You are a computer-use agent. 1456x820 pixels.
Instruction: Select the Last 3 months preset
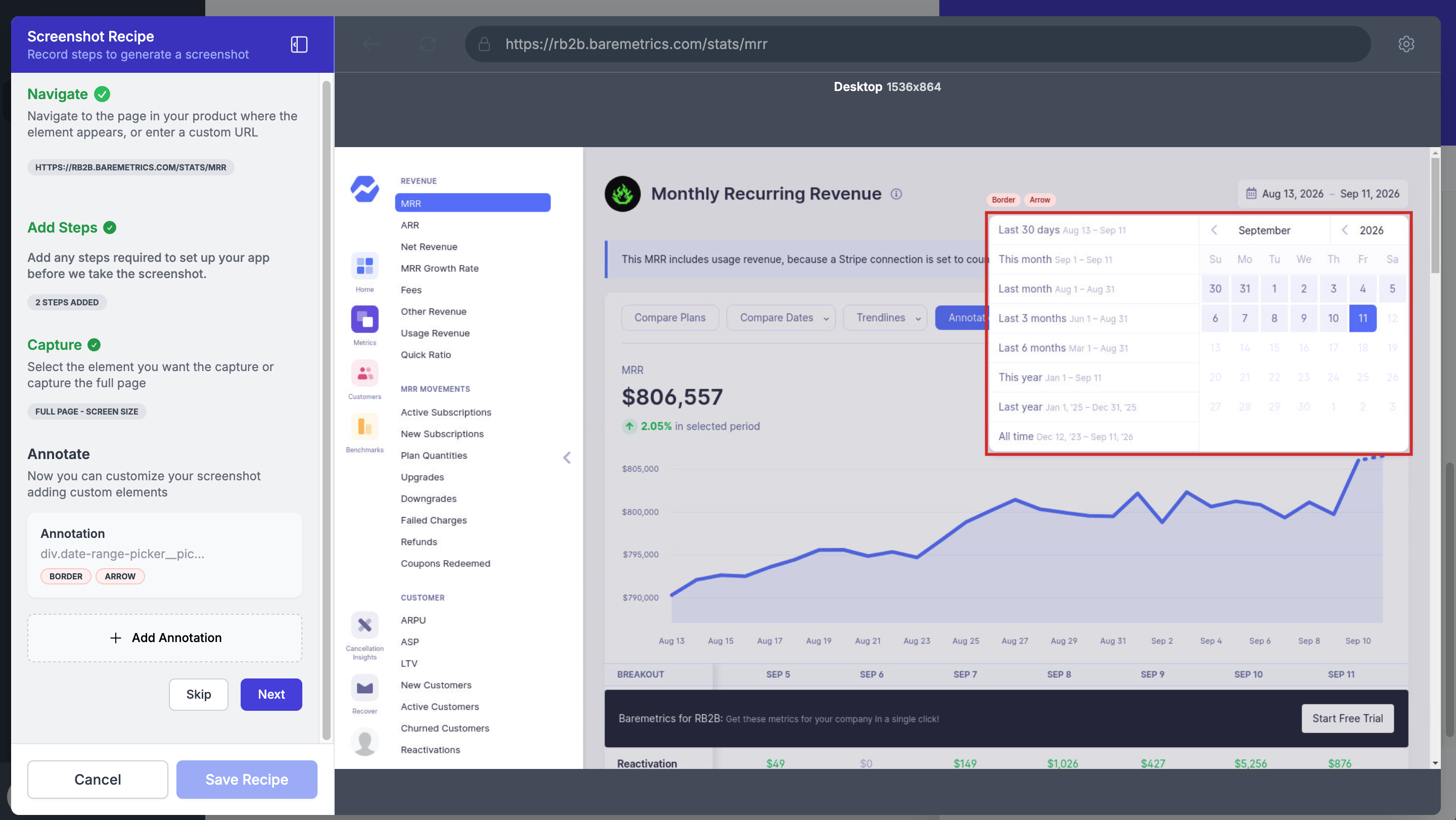pyautogui.click(x=1094, y=318)
